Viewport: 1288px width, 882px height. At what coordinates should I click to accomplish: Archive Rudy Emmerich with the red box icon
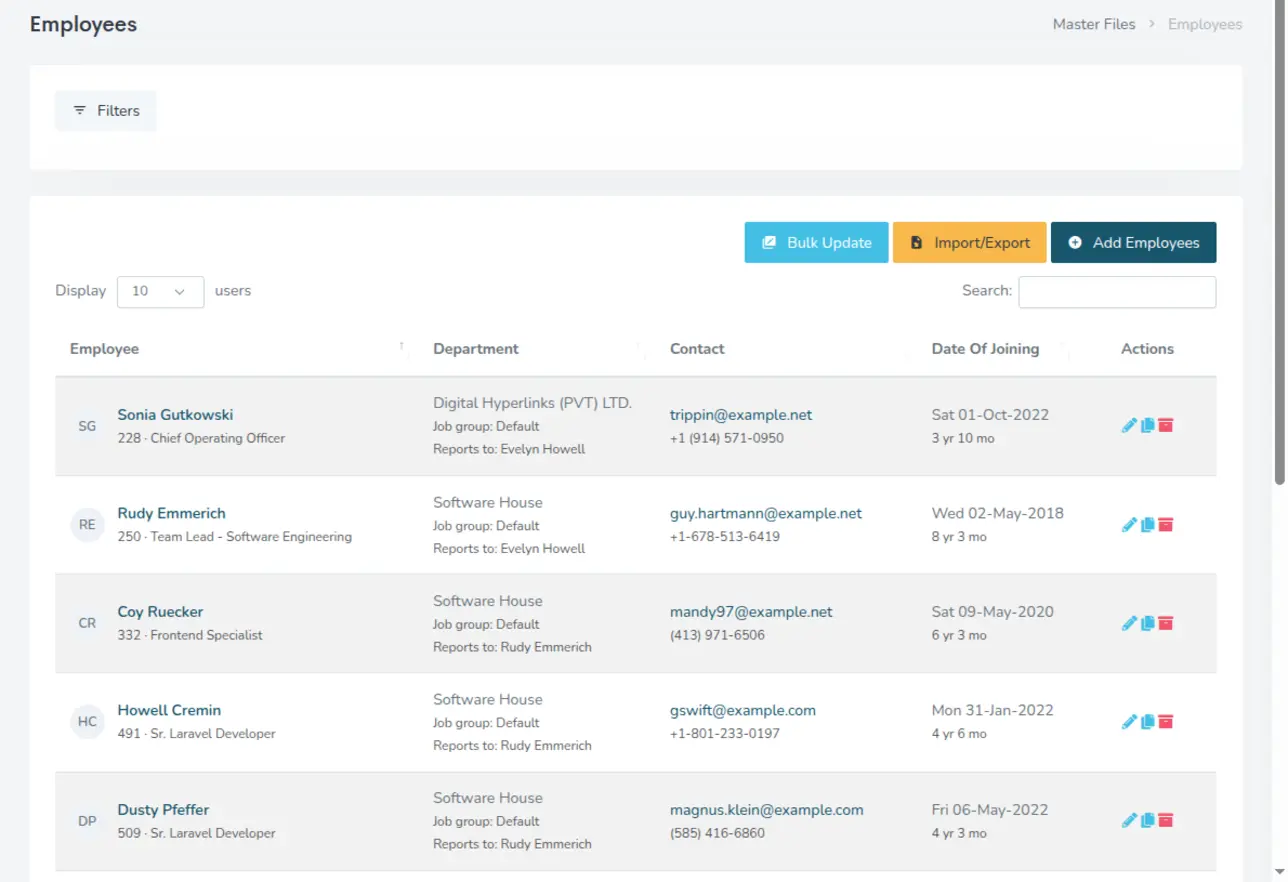click(x=1166, y=525)
